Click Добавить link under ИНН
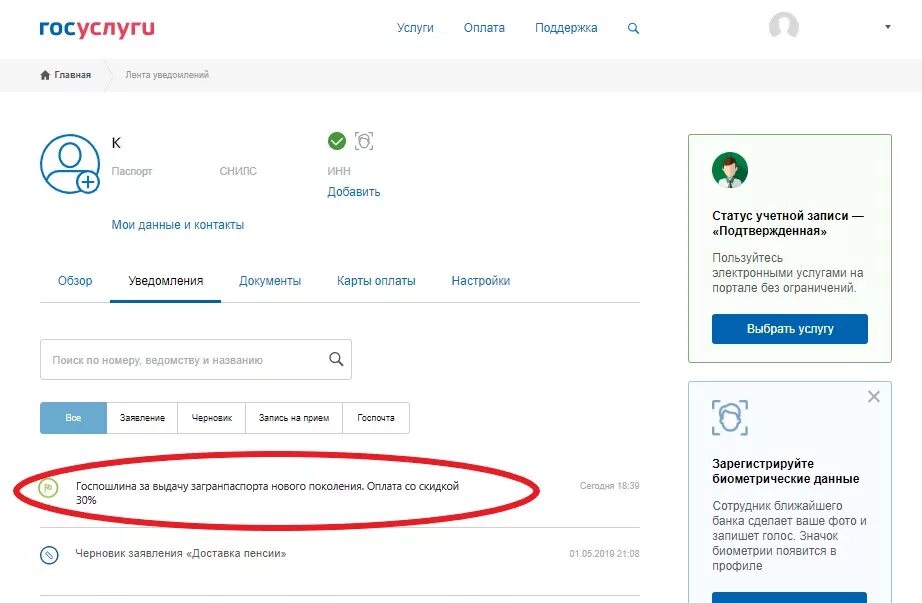This screenshot has height=603, width=922. pyautogui.click(x=354, y=192)
